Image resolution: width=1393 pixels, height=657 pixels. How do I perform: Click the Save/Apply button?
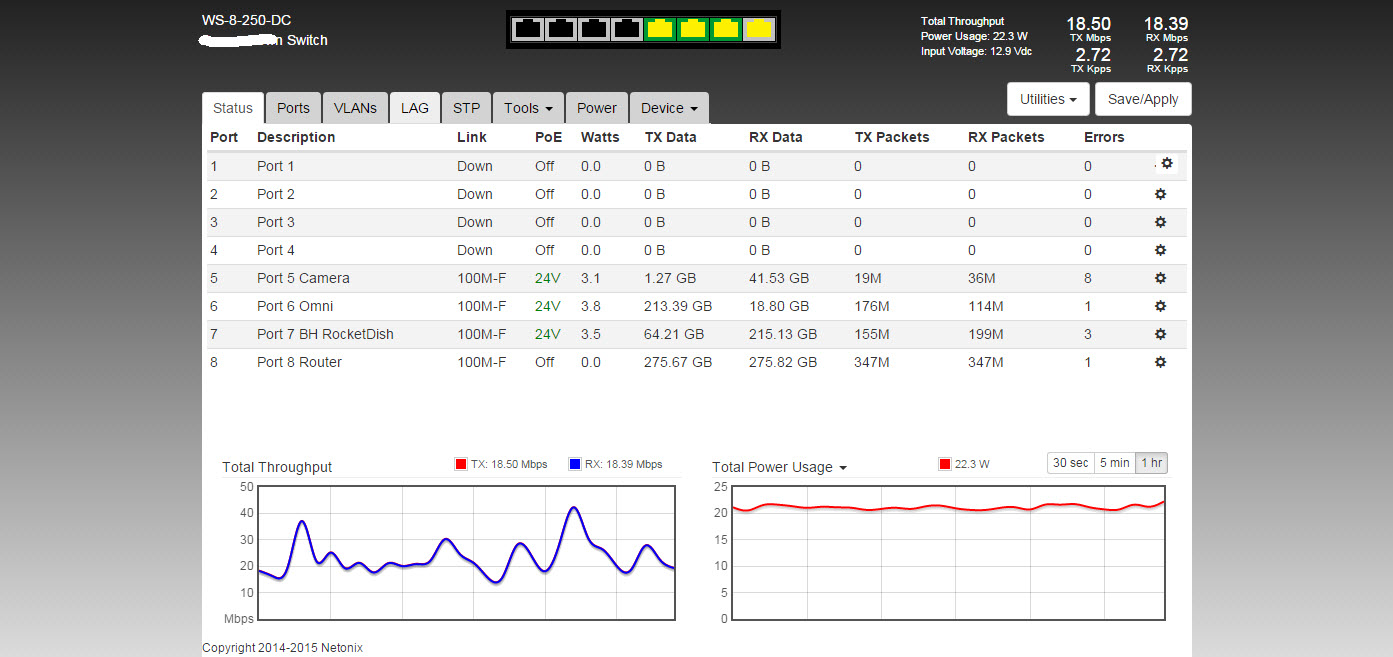tap(1143, 99)
